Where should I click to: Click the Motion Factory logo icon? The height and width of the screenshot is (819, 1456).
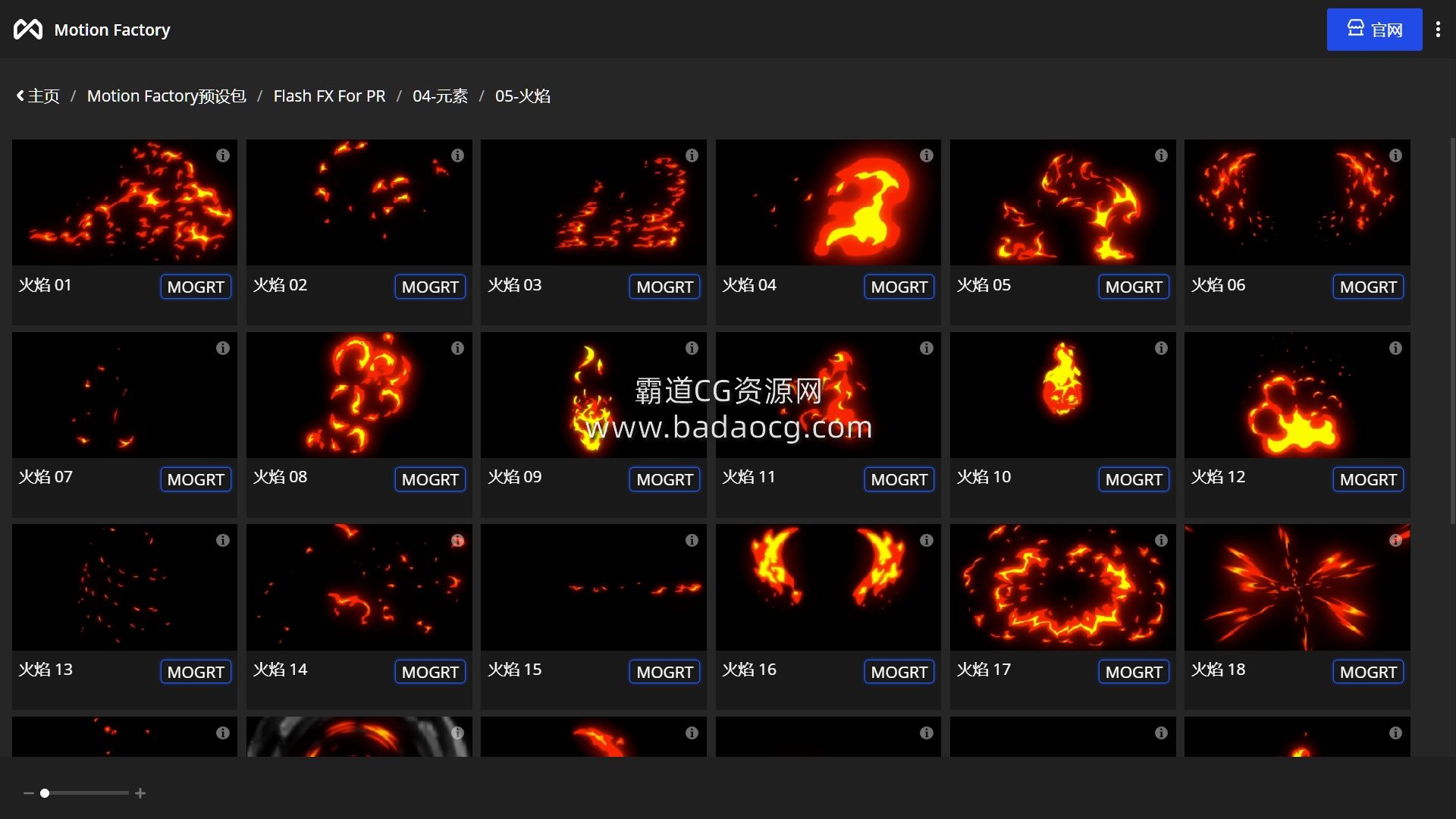tap(28, 30)
